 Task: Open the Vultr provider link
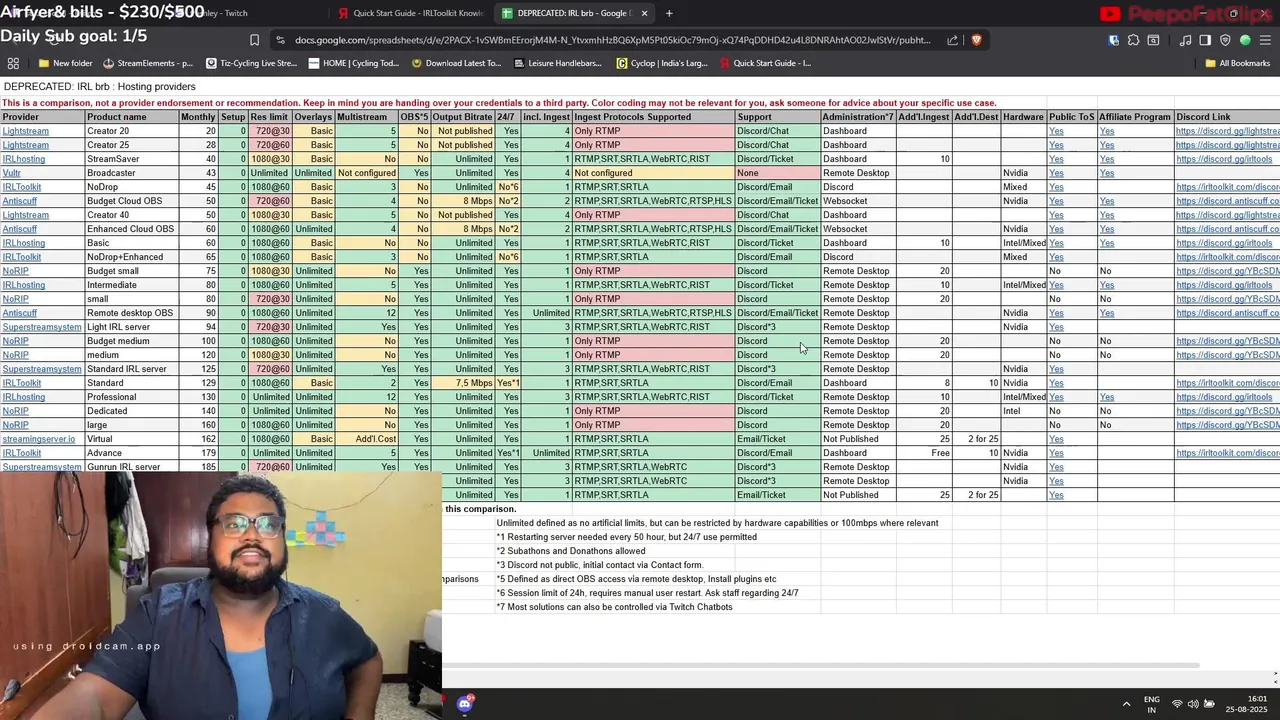(12, 173)
